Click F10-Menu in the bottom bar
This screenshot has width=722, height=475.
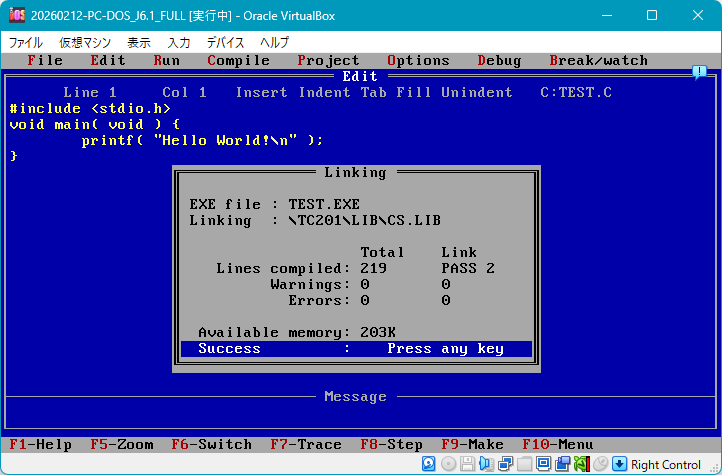pyautogui.click(x=557, y=445)
